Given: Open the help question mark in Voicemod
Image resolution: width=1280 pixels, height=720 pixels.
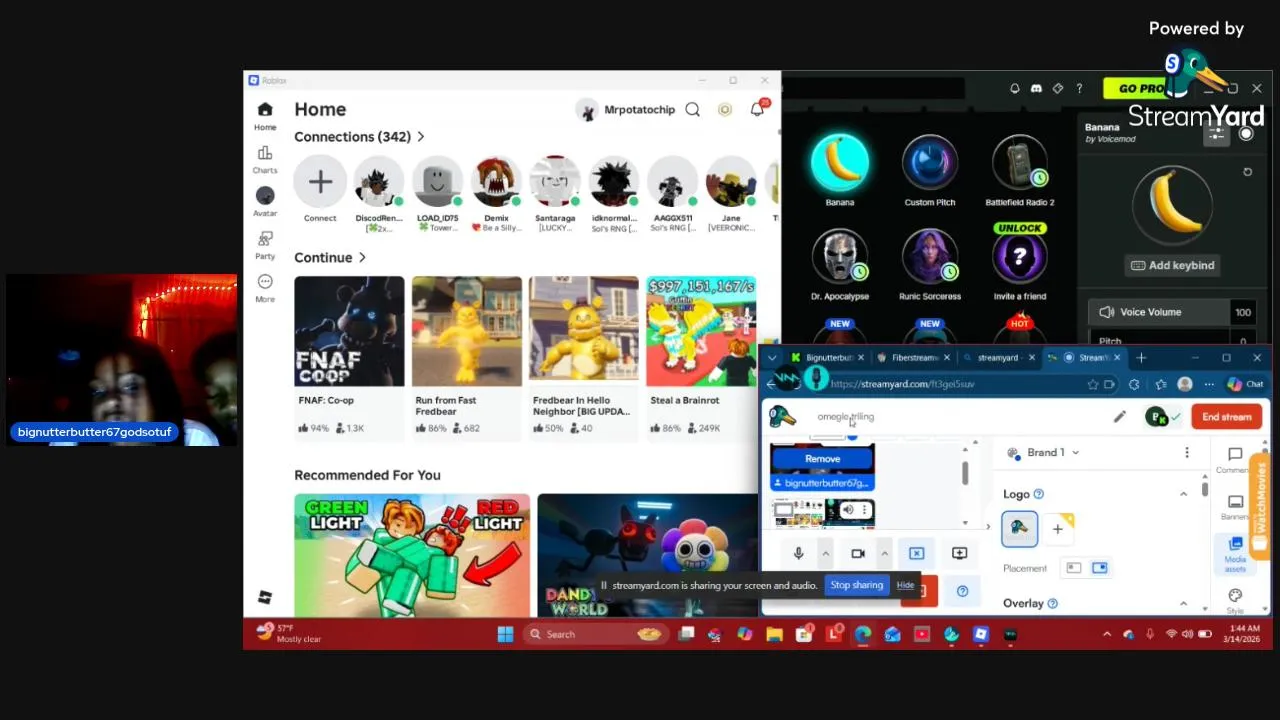Looking at the screenshot, I should 1079,89.
